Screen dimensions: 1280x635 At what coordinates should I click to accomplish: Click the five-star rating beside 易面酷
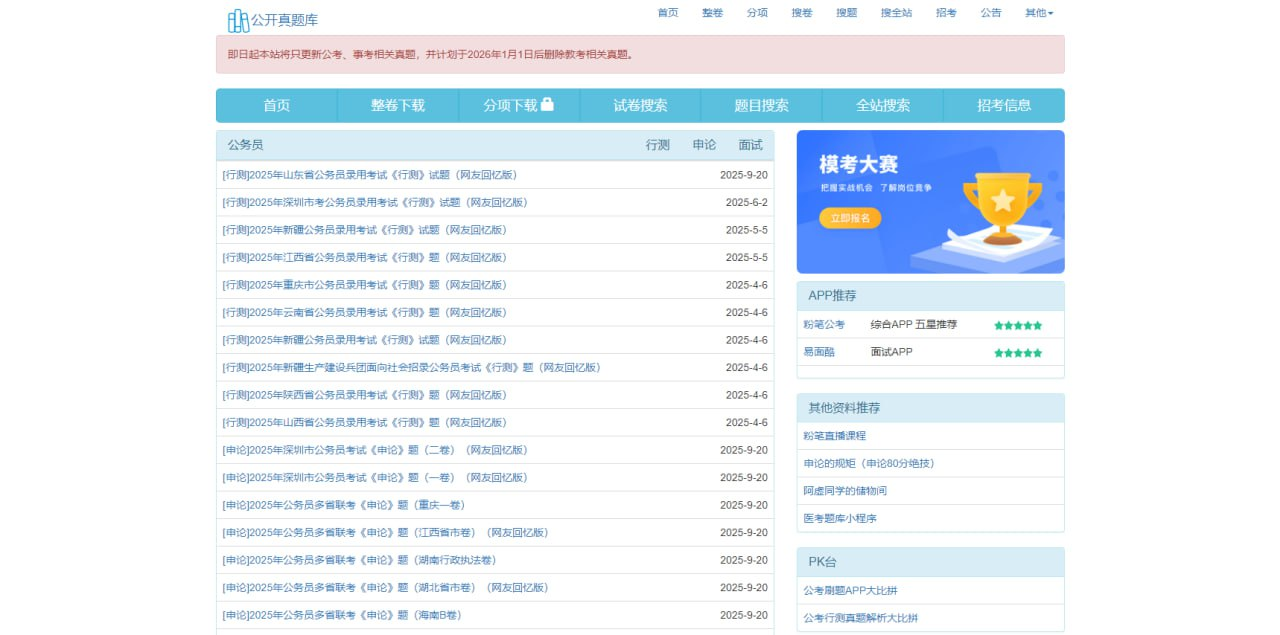[1018, 353]
